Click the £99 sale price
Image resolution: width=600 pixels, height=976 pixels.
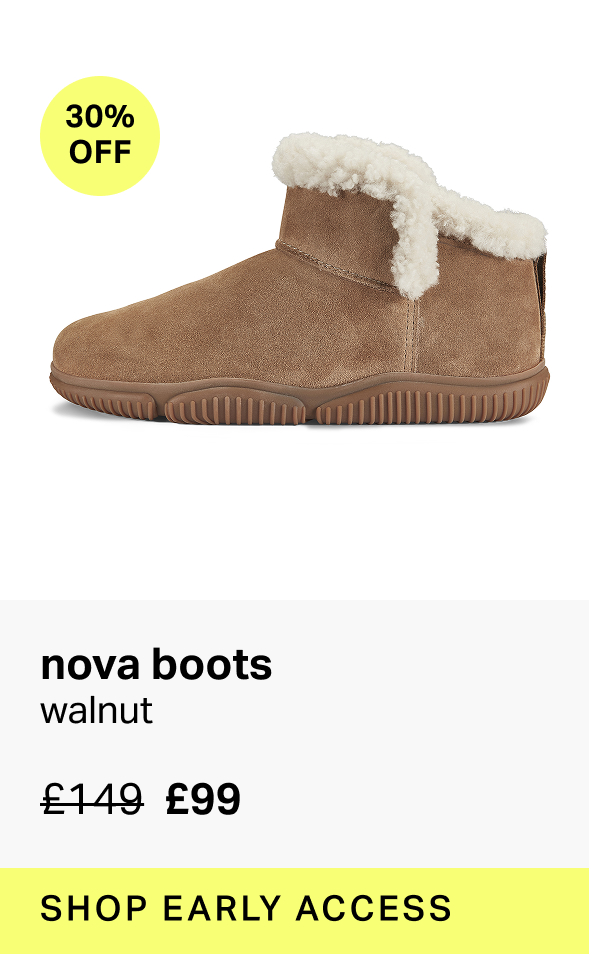(203, 799)
